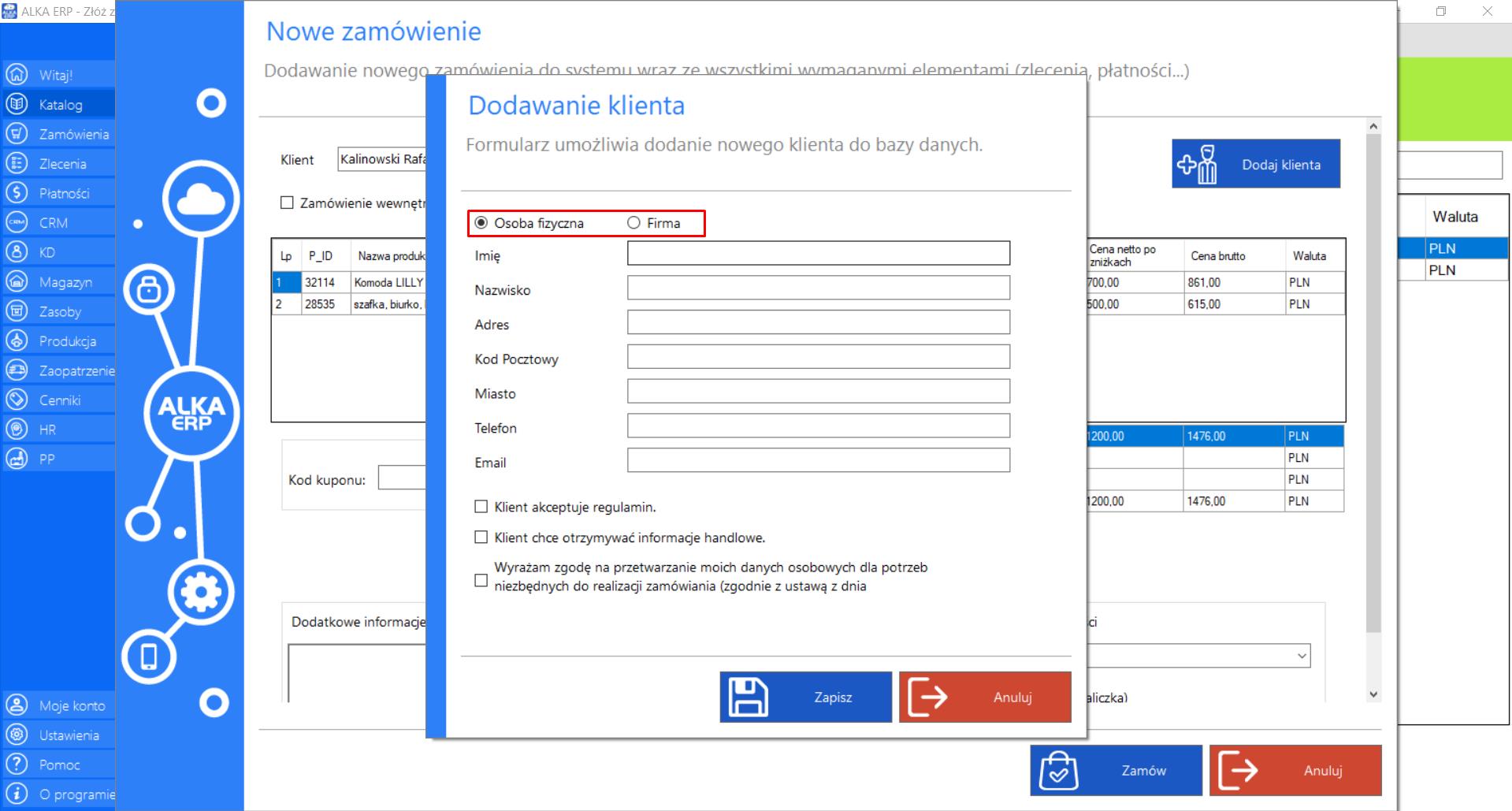Click the Kod kuponu input field

click(402, 478)
